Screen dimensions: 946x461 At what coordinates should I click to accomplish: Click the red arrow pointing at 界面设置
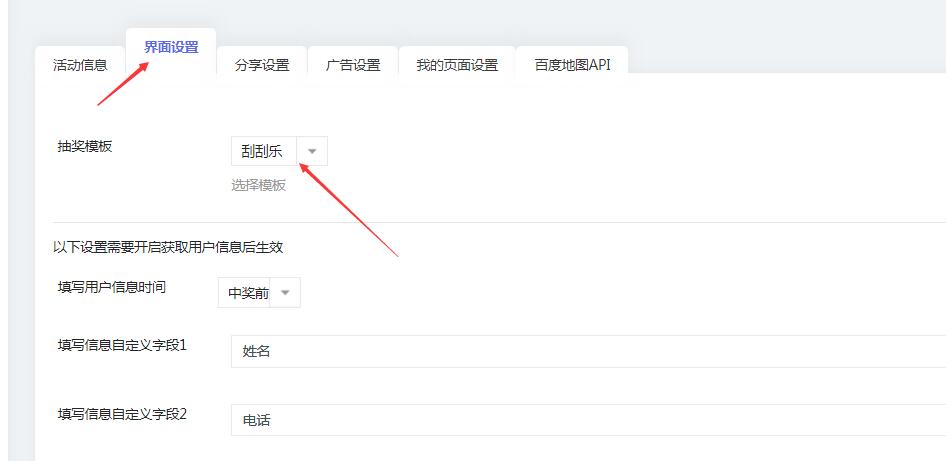tap(123, 83)
